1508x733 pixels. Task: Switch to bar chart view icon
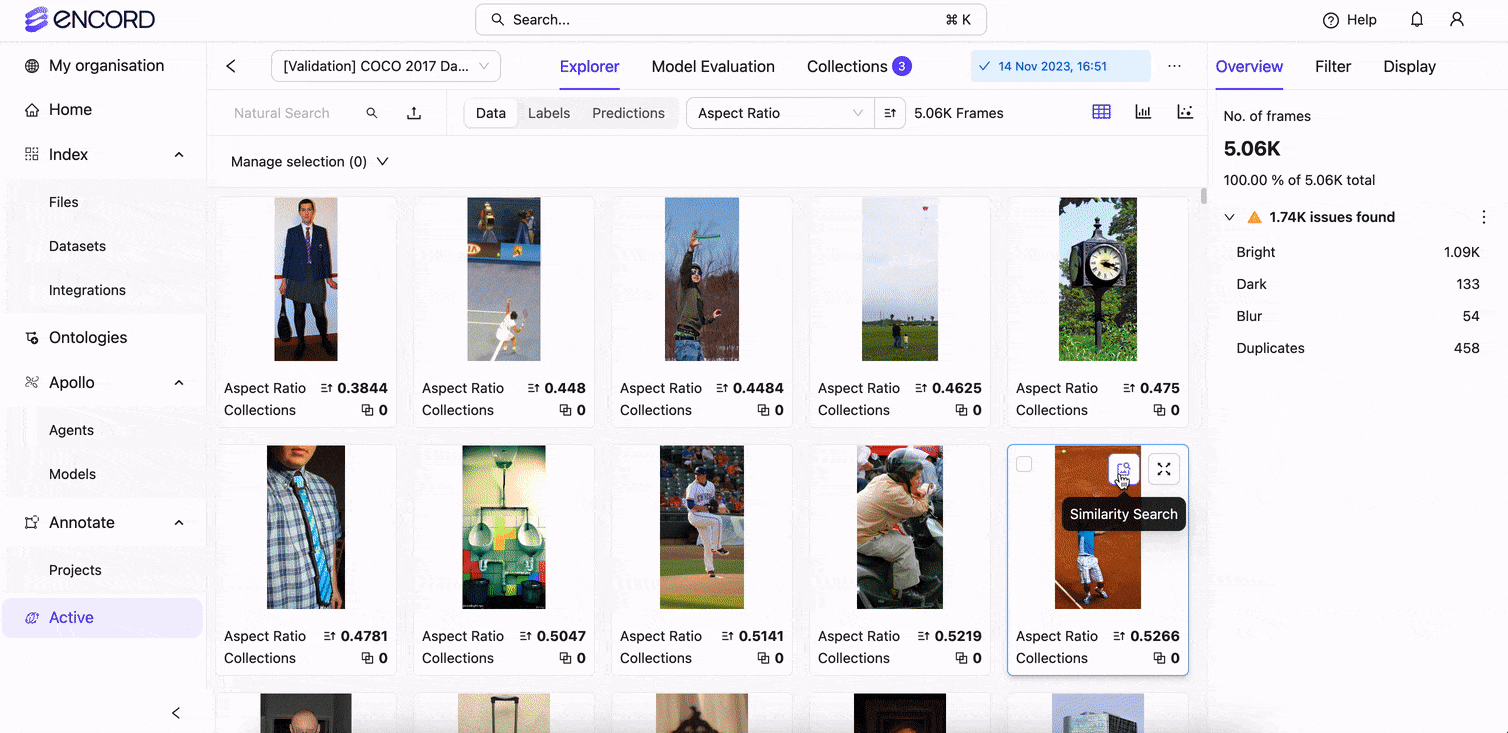coord(1143,112)
